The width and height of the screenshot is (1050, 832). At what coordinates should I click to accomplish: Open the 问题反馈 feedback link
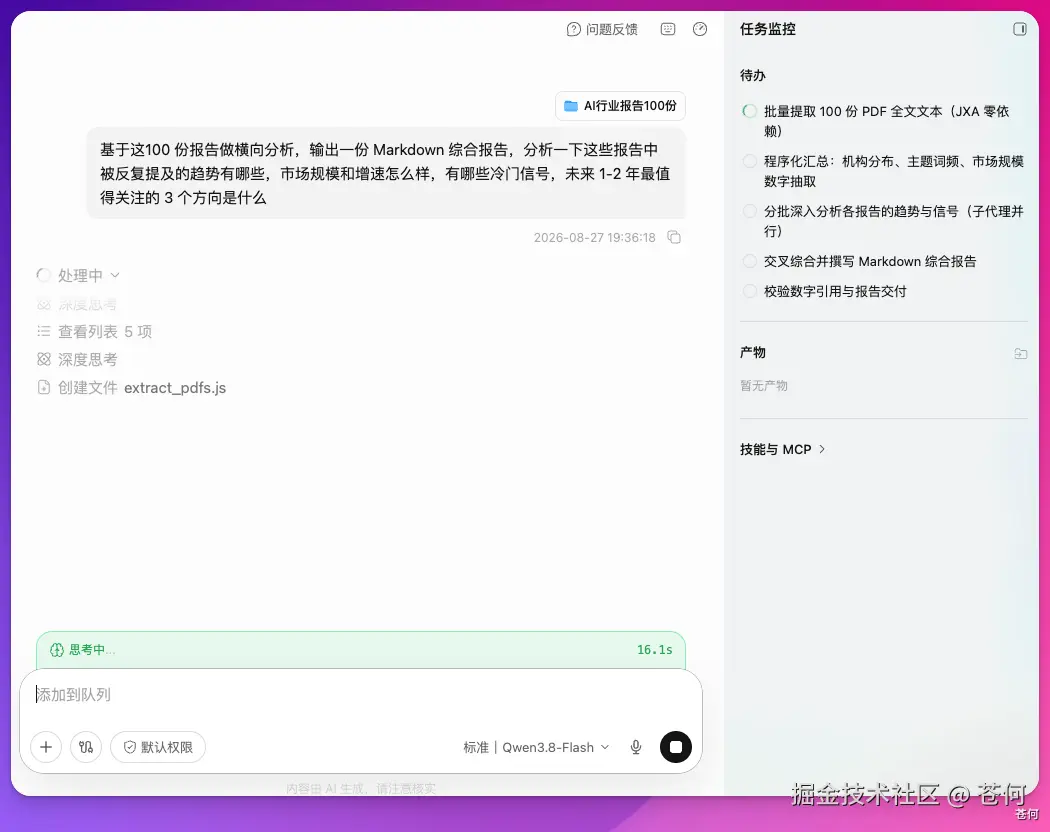pos(602,29)
